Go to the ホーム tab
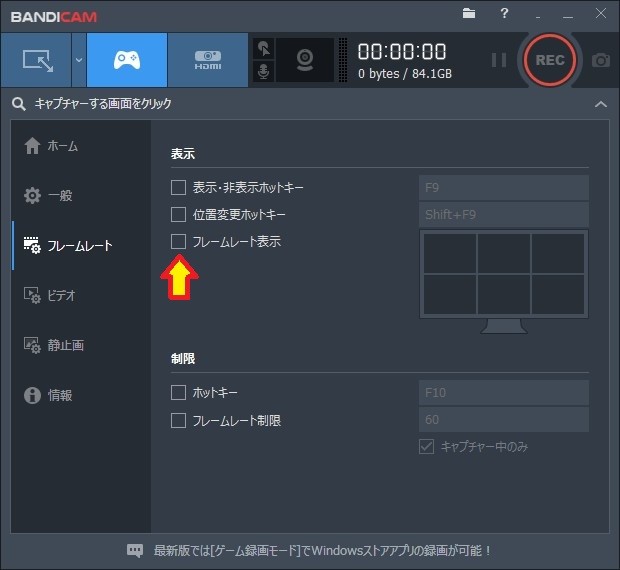The height and width of the screenshot is (570, 620). (62, 146)
